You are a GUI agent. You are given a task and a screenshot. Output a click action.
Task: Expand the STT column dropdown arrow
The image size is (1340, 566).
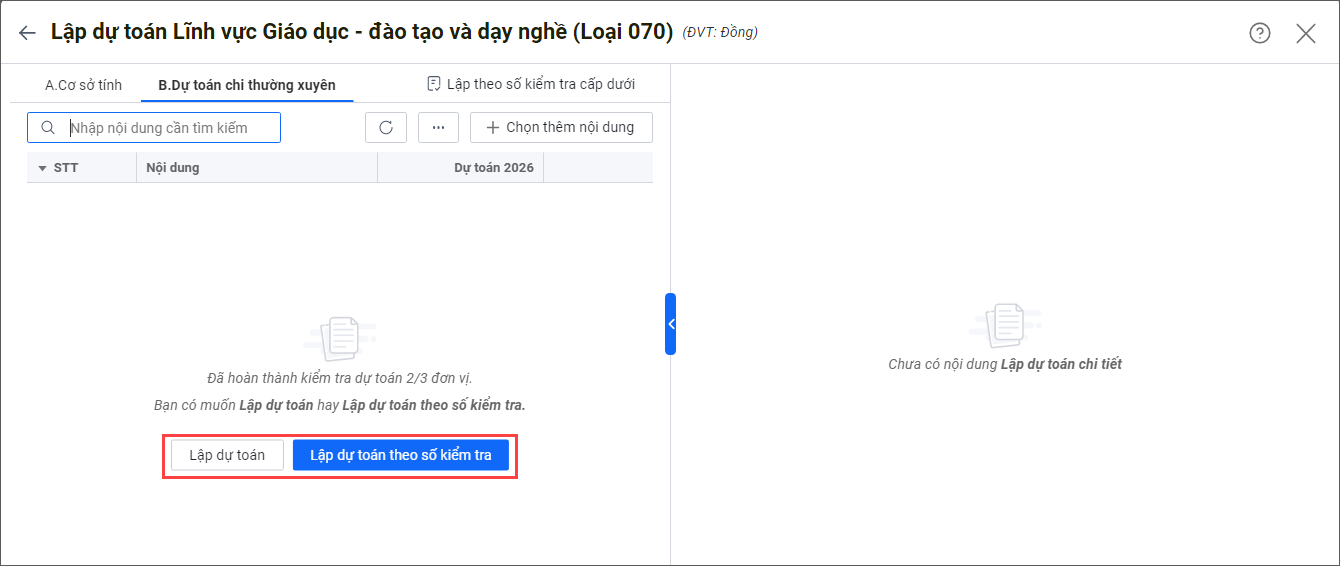coord(42,168)
